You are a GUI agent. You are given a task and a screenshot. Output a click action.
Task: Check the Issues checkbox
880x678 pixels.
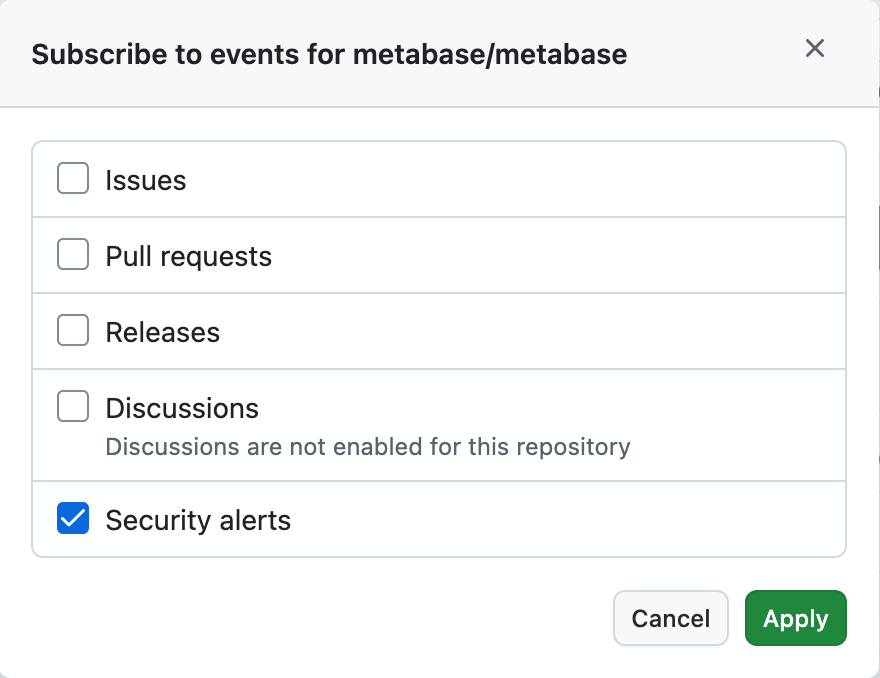pos(73,178)
